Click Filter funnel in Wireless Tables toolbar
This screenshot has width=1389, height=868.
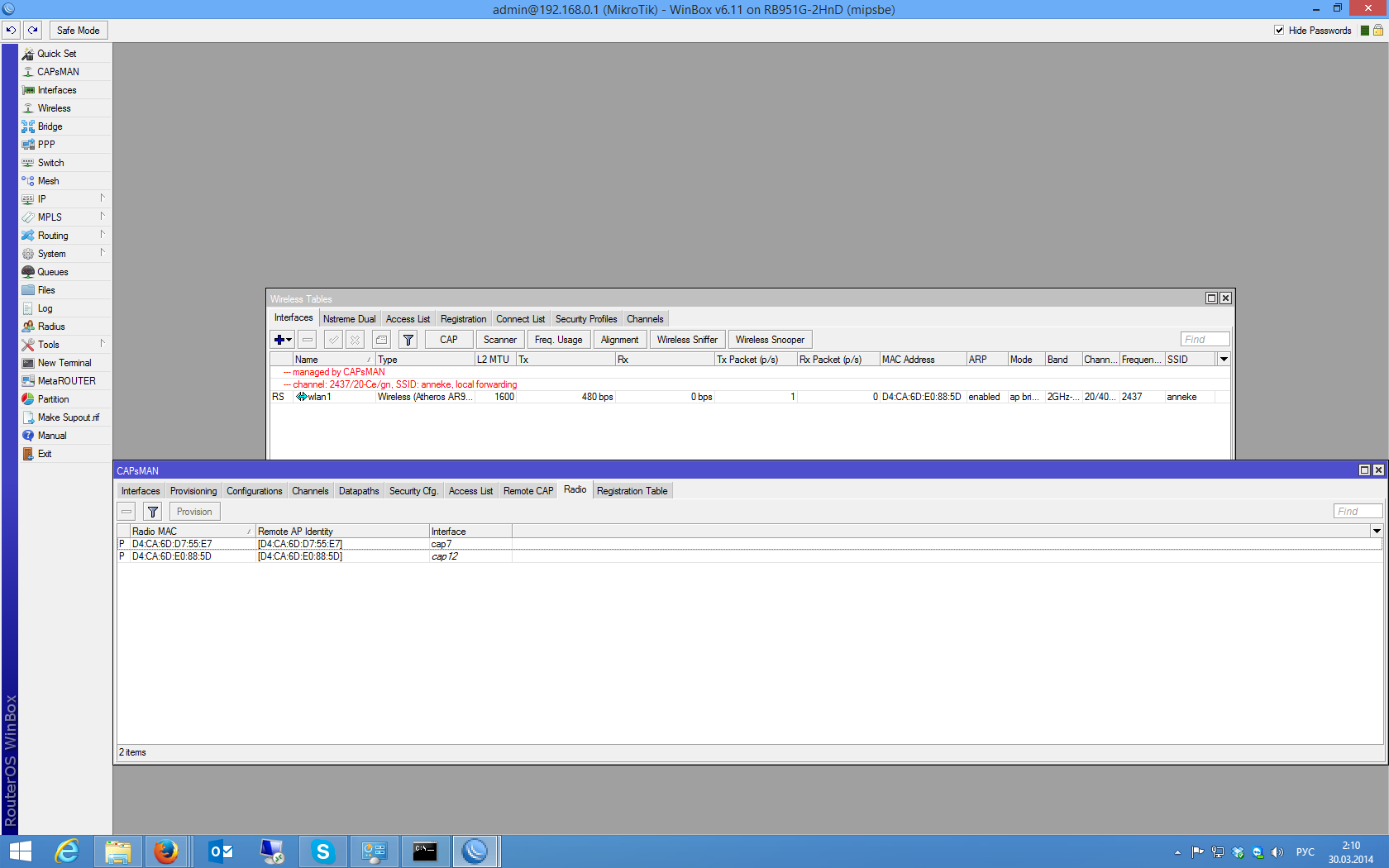[408, 340]
